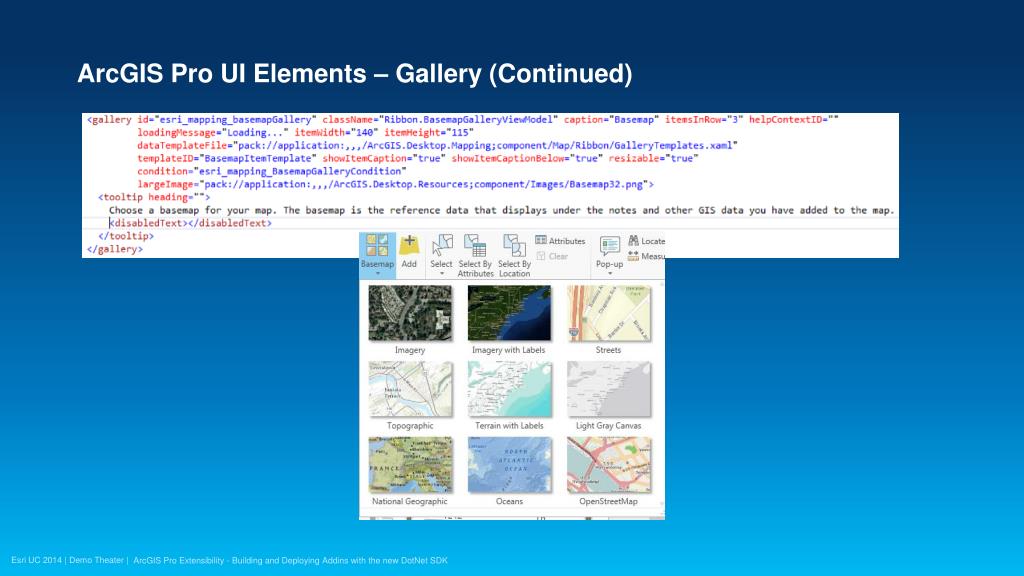
Task: Click the 'esri_mapping_basemapGallery' id value
Action: click(x=235, y=120)
